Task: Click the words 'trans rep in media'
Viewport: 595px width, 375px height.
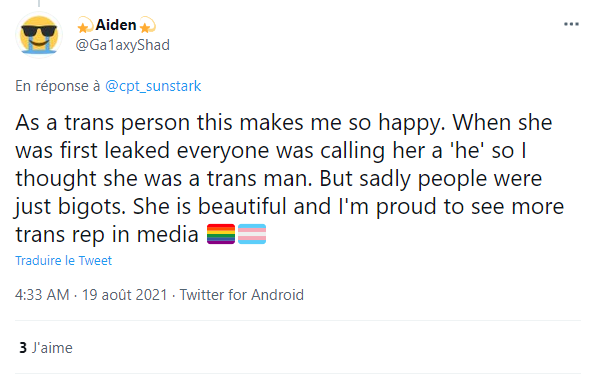Action: 107,235
